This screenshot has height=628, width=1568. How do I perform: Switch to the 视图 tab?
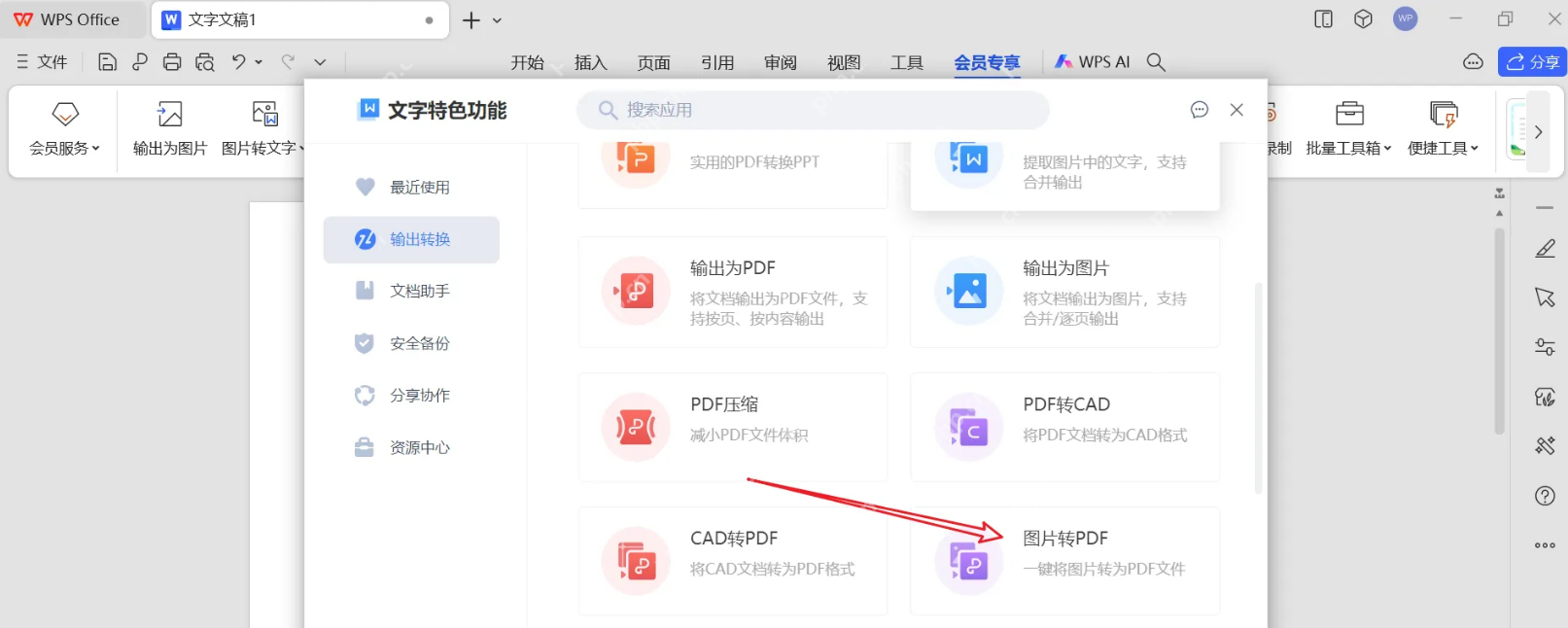click(x=844, y=62)
